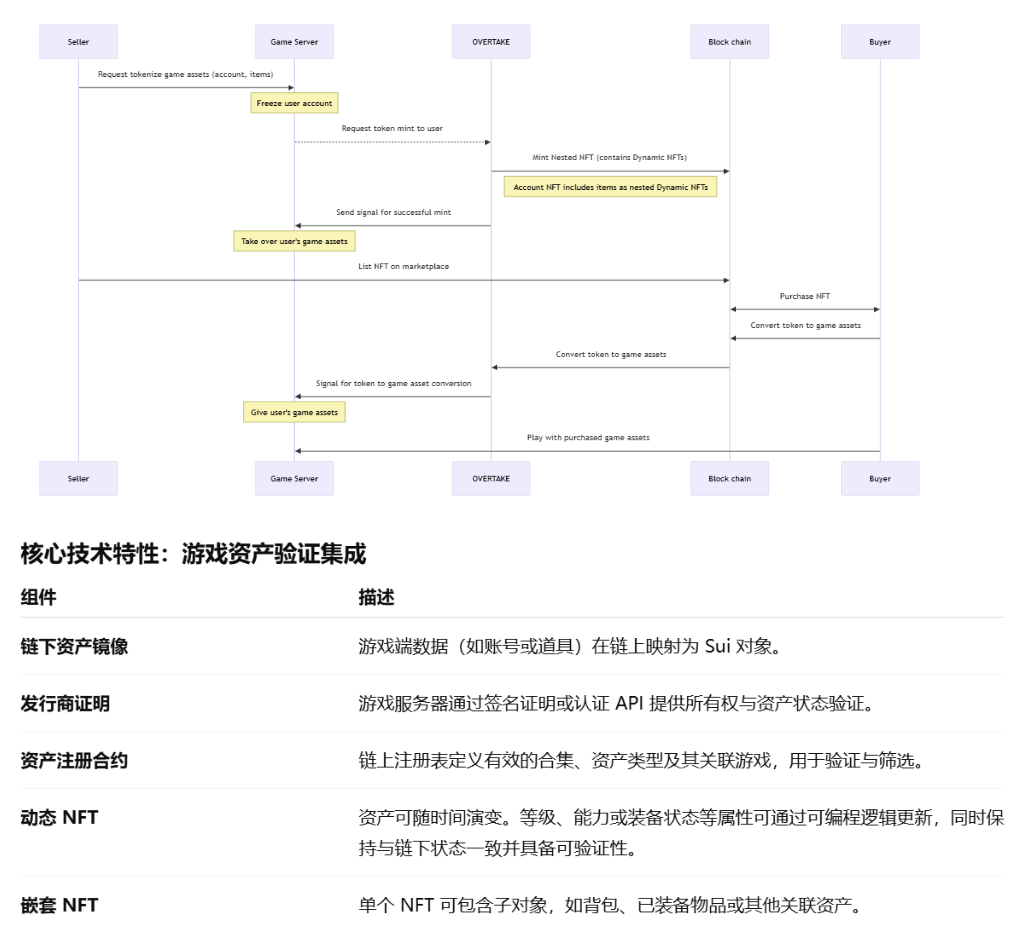This screenshot has height=936, width=1035.
Task: Click the 'Purchase NFT' message text
Action: point(804,296)
